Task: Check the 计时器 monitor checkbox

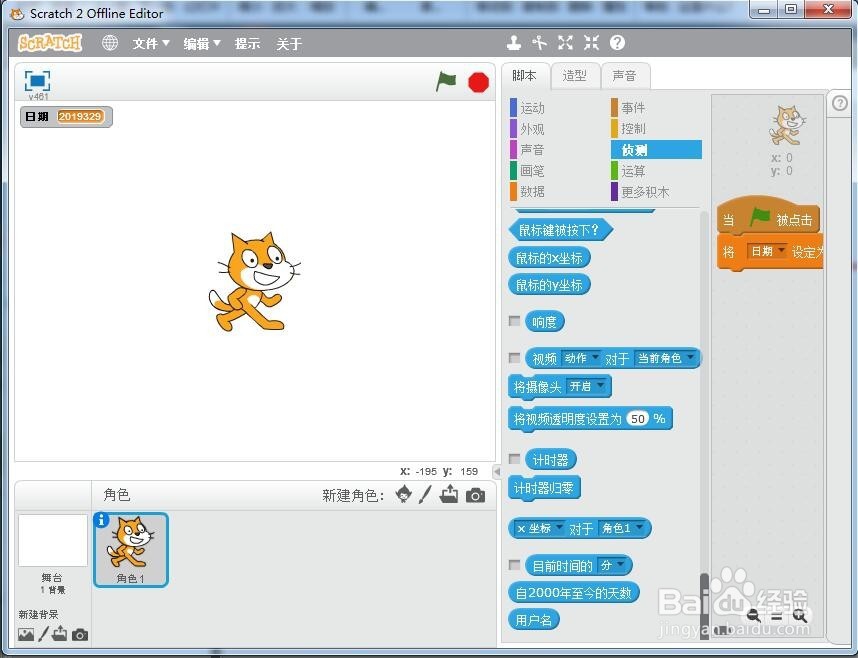Action: (514, 459)
